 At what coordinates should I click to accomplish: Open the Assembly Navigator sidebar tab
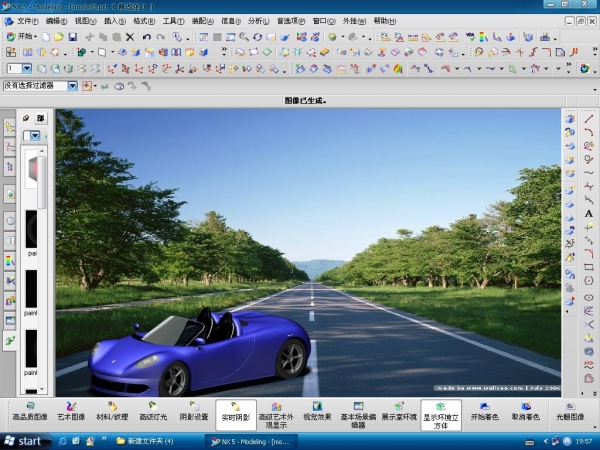pos(10,127)
